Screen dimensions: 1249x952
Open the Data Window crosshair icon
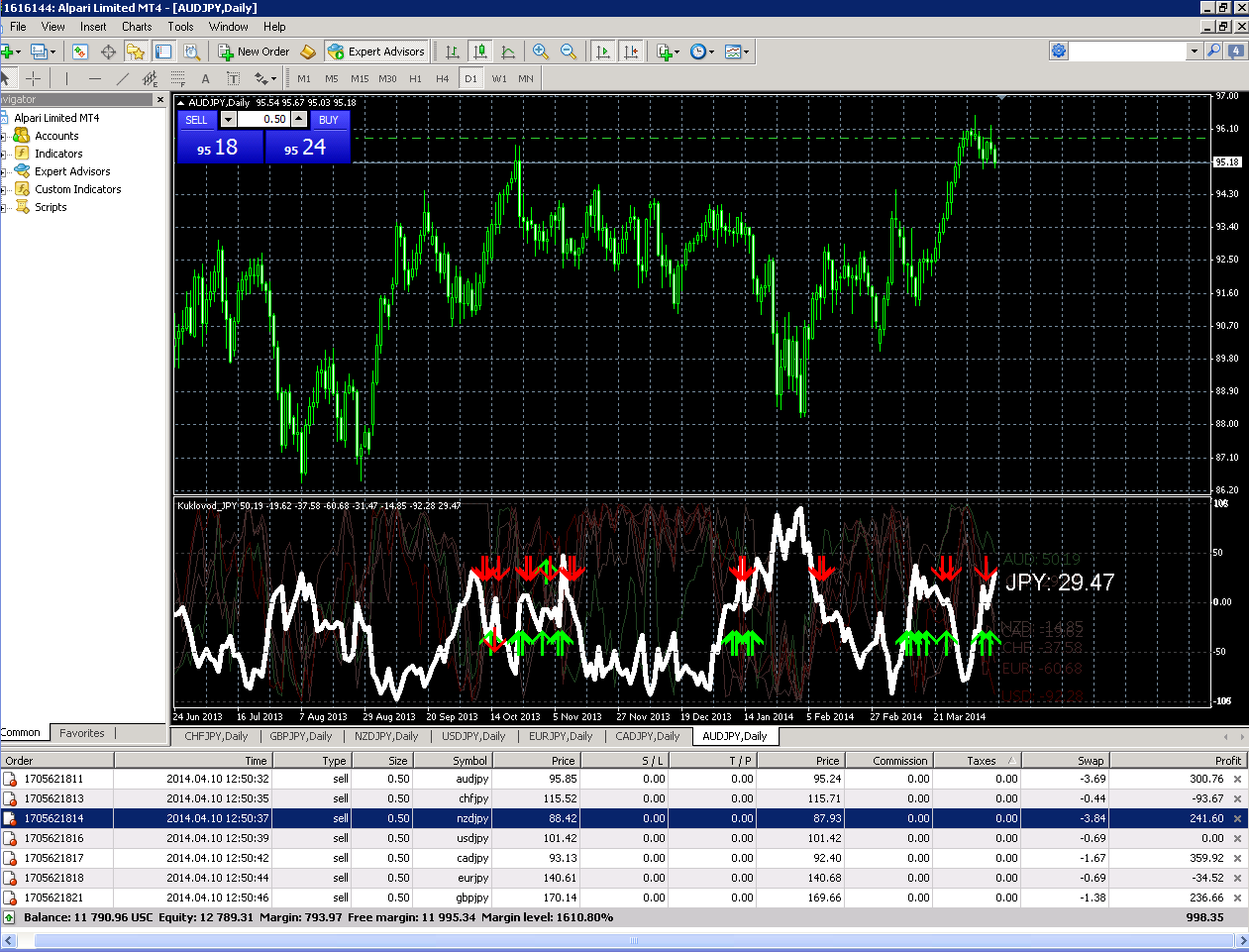[108, 52]
